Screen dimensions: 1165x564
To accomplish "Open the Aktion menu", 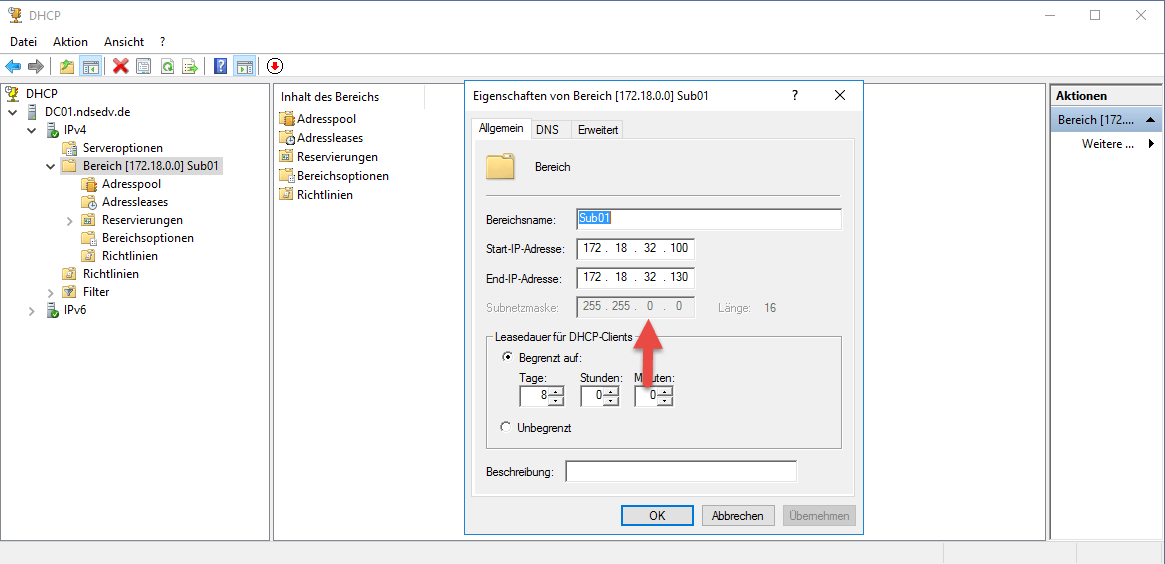I will [70, 42].
